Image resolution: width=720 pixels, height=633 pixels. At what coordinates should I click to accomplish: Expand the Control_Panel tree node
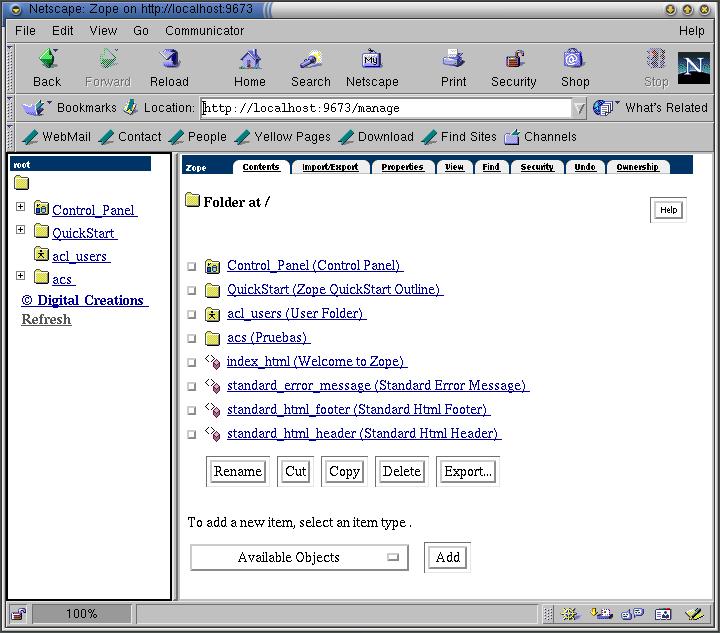(x=20, y=207)
